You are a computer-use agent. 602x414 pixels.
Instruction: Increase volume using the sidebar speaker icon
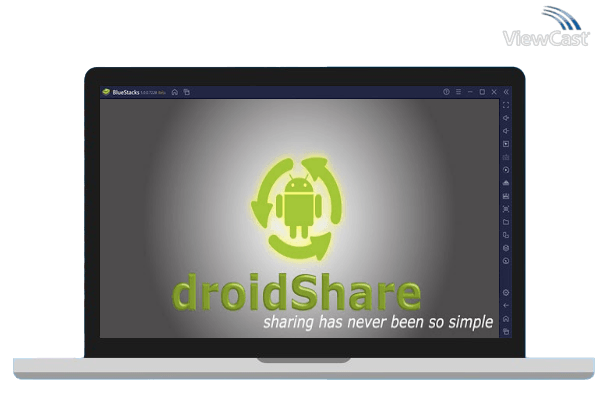click(506, 118)
